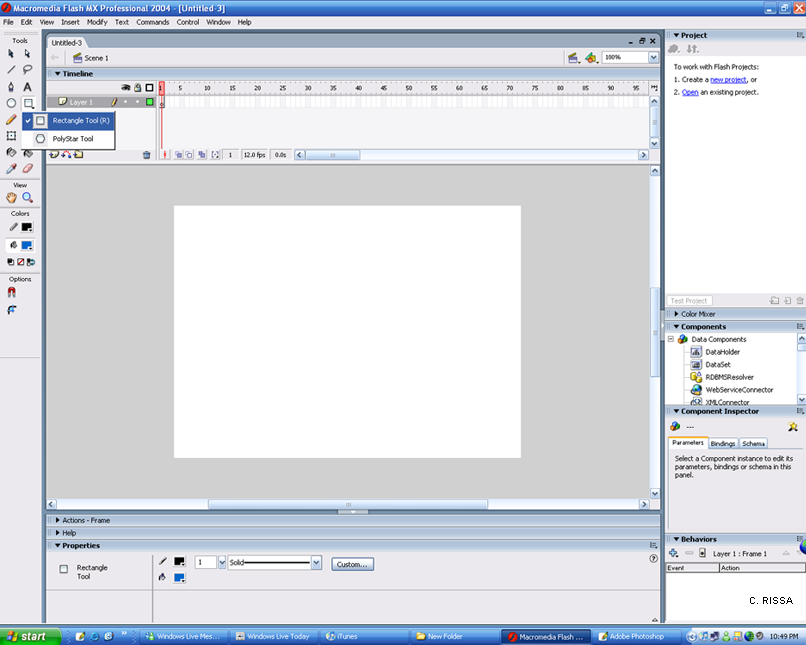The height and width of the screenshot is (645, 806).
Task: Switch to the Bindings tab
Action: coord(723,444)
